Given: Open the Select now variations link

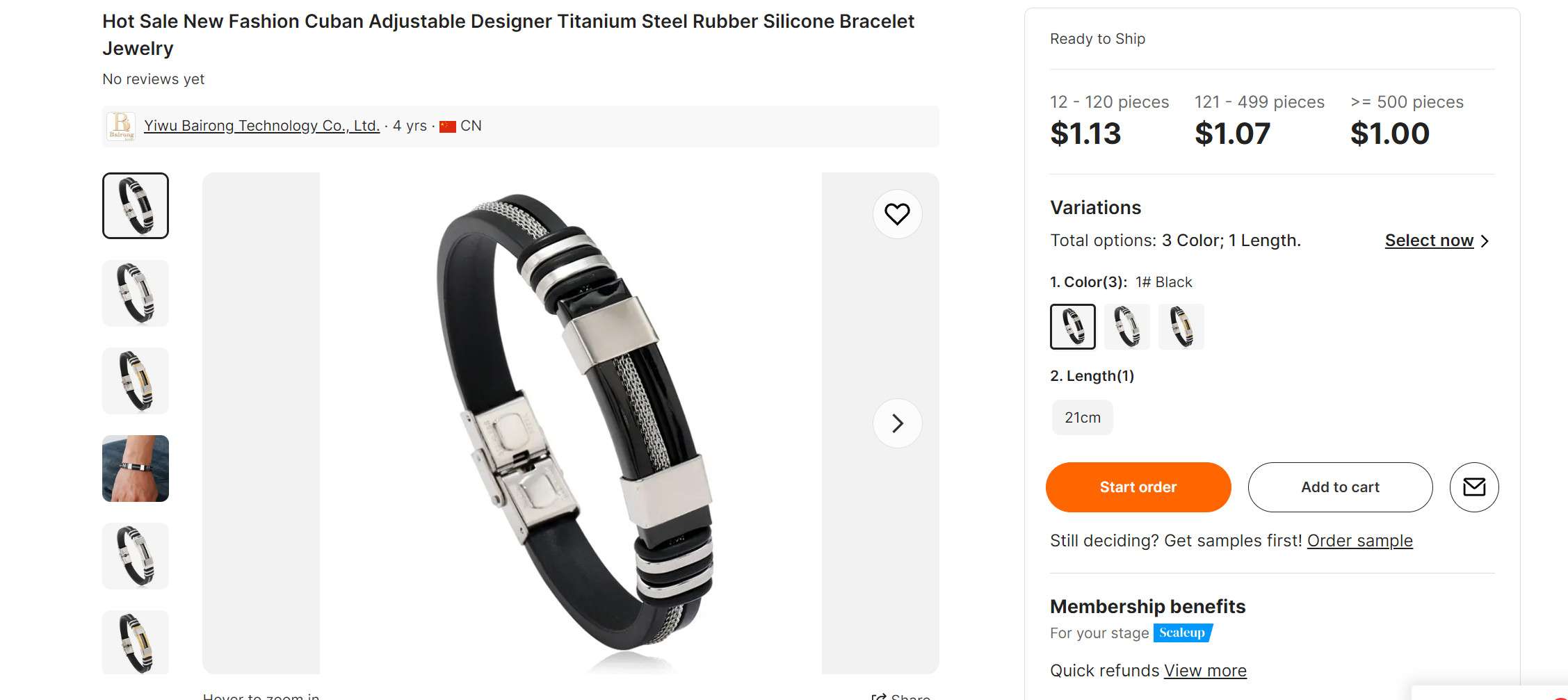Looking at the screenshot, I should [1429, 241].
